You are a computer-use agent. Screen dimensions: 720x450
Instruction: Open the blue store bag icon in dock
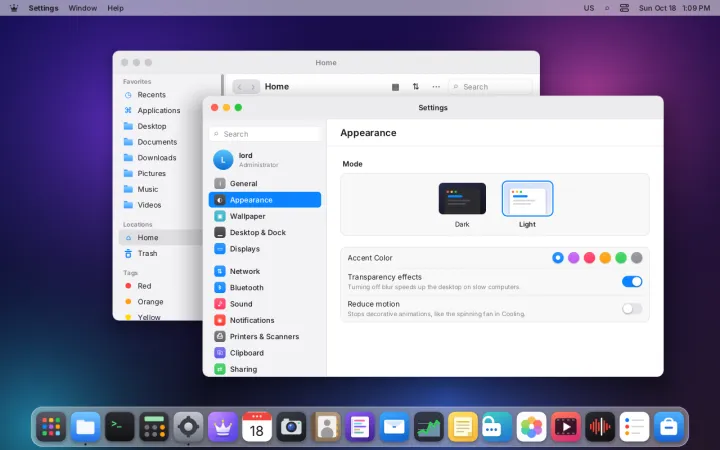(x=669, y=427)
